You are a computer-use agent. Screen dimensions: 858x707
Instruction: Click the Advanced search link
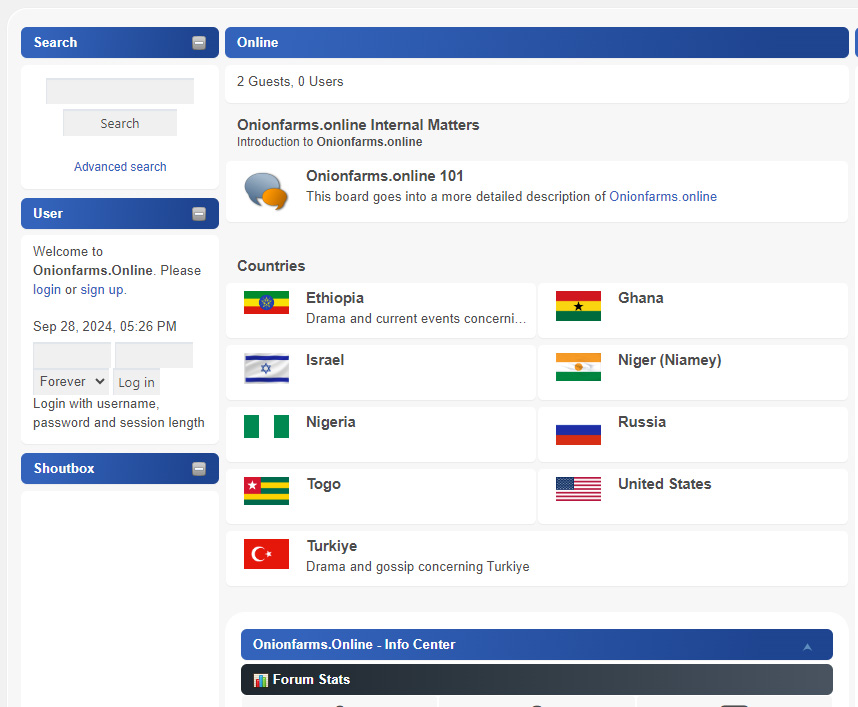[120, 167]
